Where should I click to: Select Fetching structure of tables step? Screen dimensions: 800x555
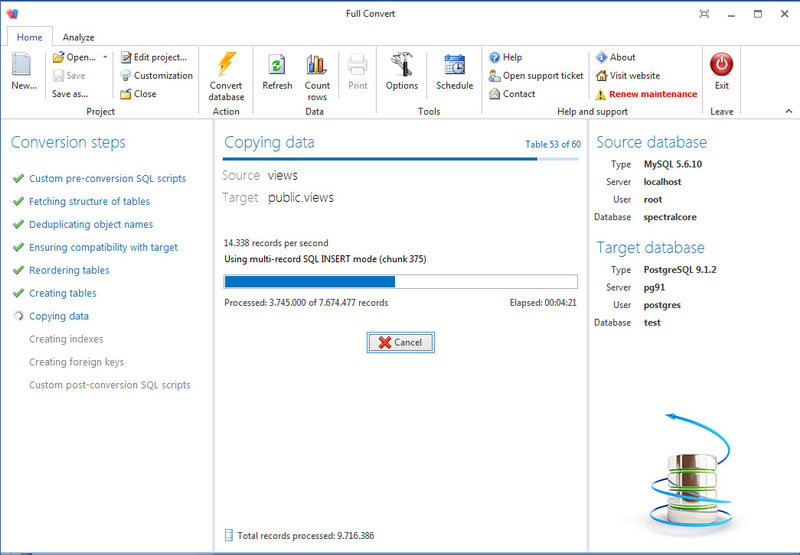pos(89,201)
